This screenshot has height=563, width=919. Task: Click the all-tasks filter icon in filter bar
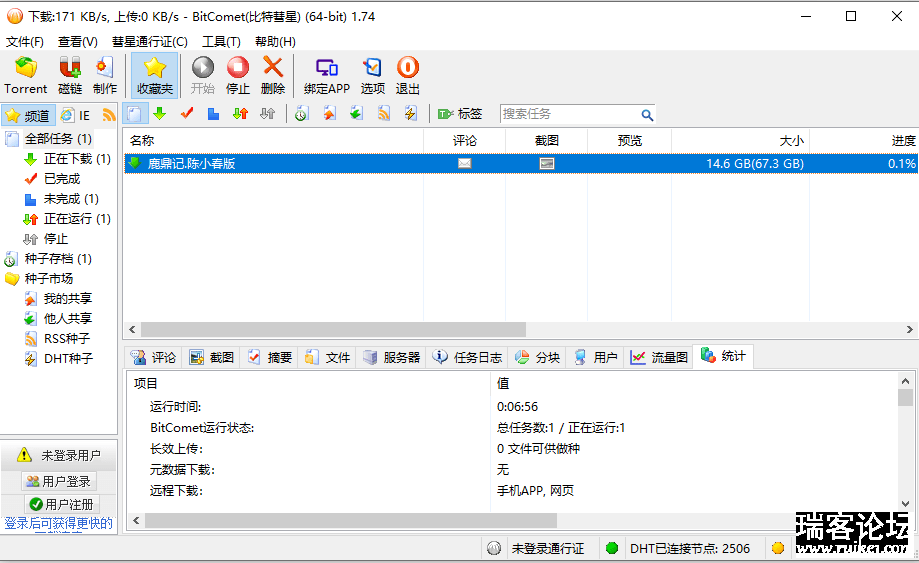pyautogui.click(x=134, y=114)
